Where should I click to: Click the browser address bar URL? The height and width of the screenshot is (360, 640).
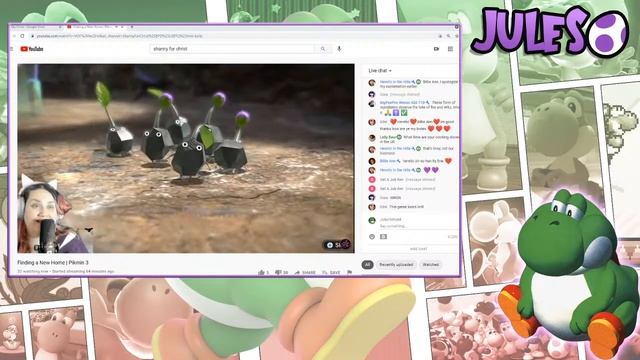click(x=120, y=36)
